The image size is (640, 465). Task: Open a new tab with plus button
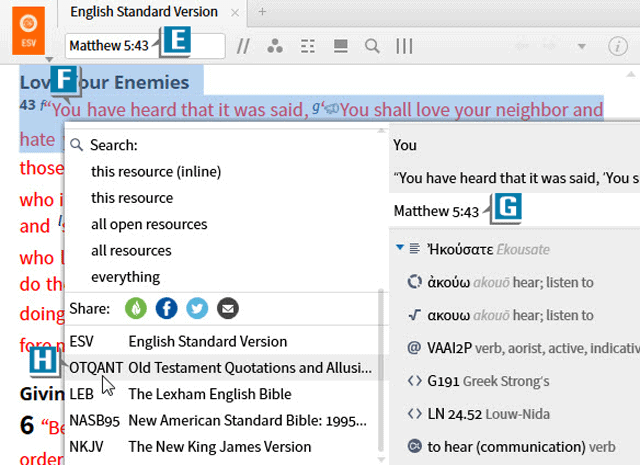(x=263, y=12)
